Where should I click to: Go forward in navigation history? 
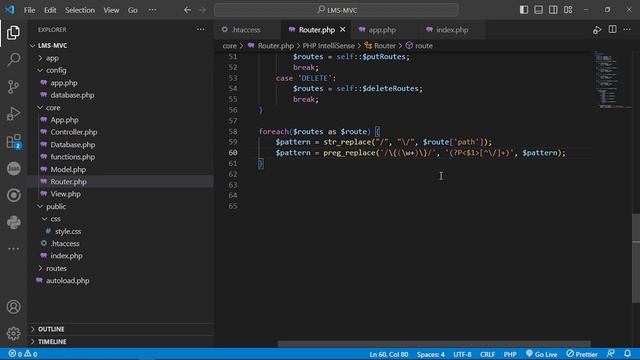(202, 10)
